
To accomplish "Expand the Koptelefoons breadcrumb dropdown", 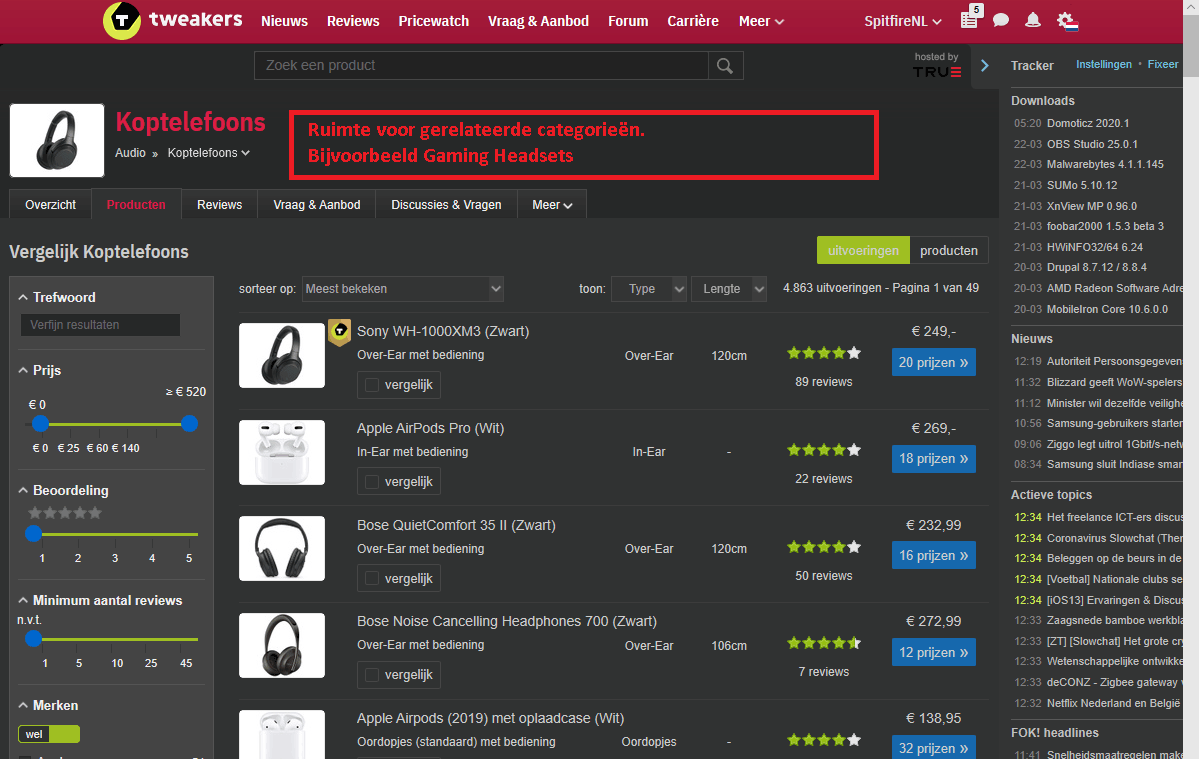I will click(x=209, y=153).
